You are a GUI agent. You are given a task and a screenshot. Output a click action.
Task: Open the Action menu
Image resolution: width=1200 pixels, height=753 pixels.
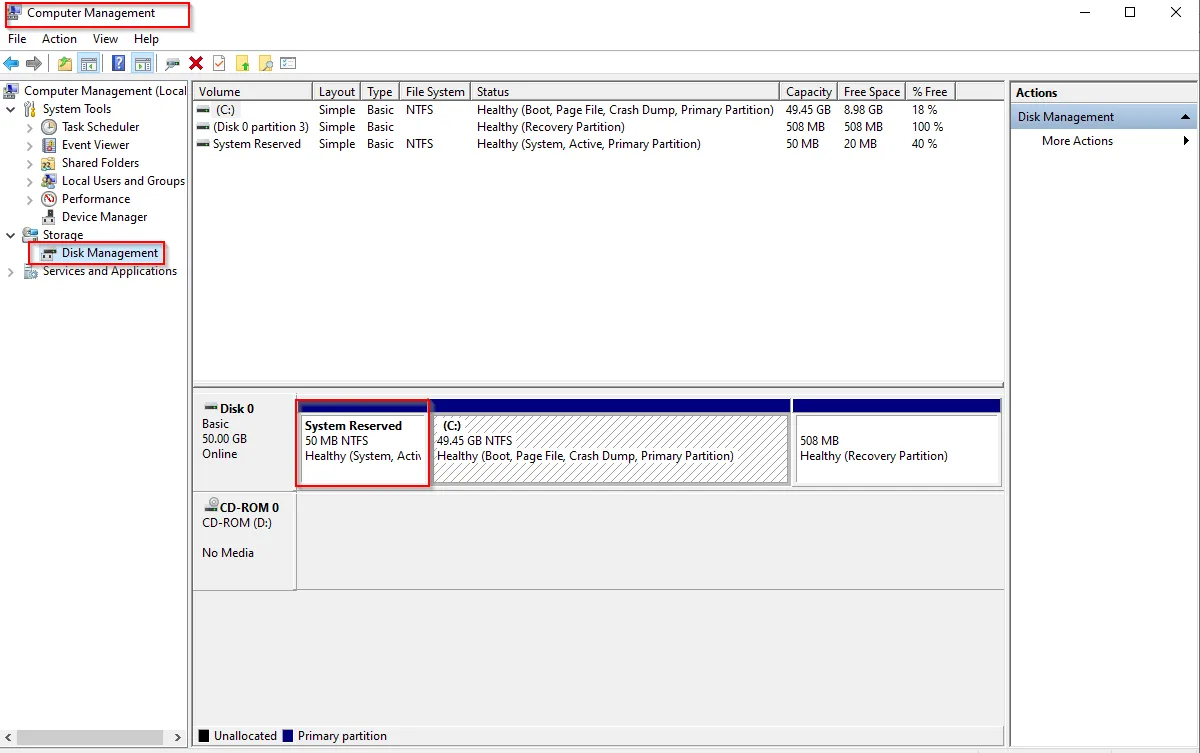(59, 39)
